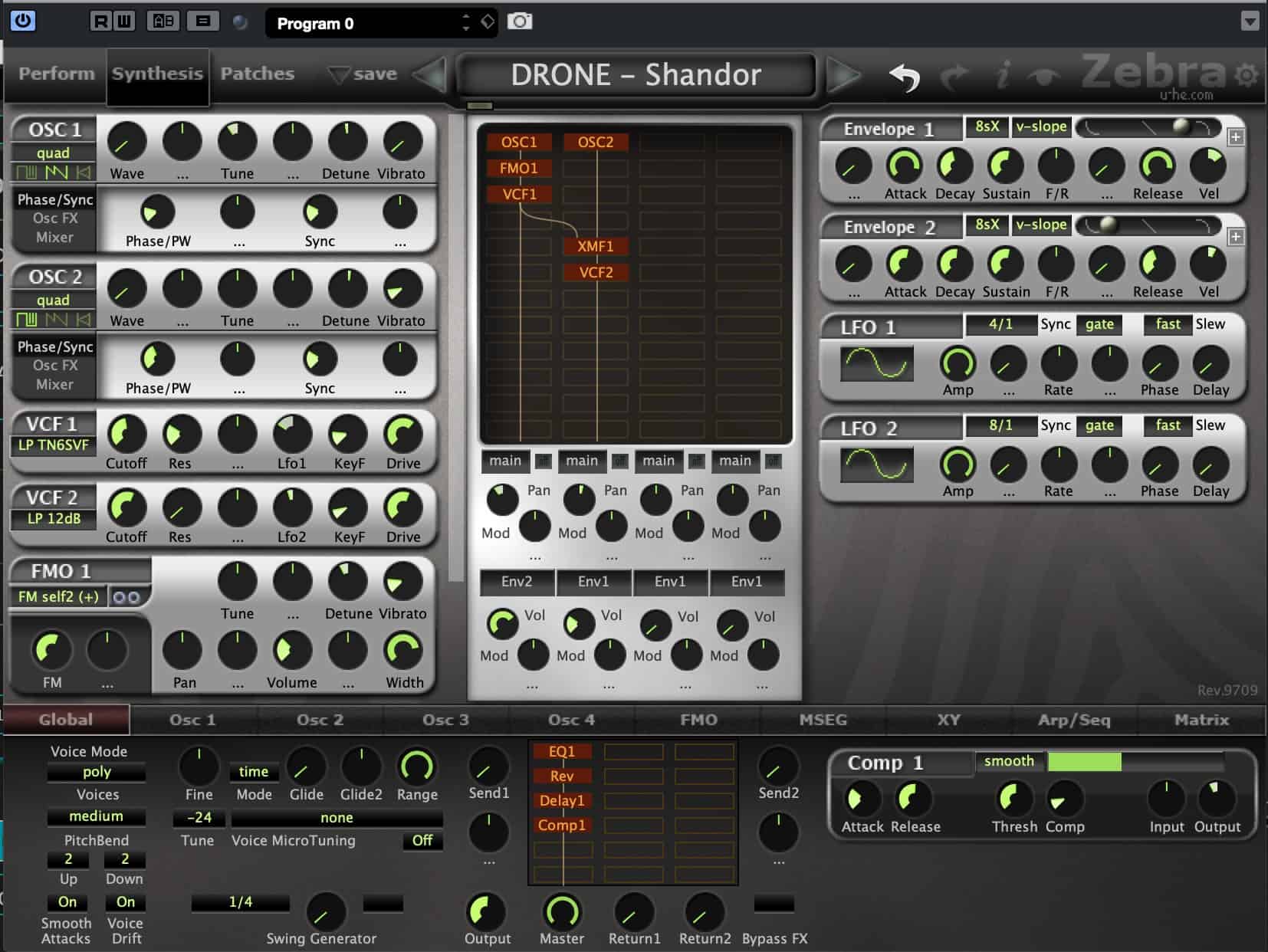Screen dimensions: 1268x952
Task: Click the Comp1 effect module in FX grid
Action: coord(562,826)
